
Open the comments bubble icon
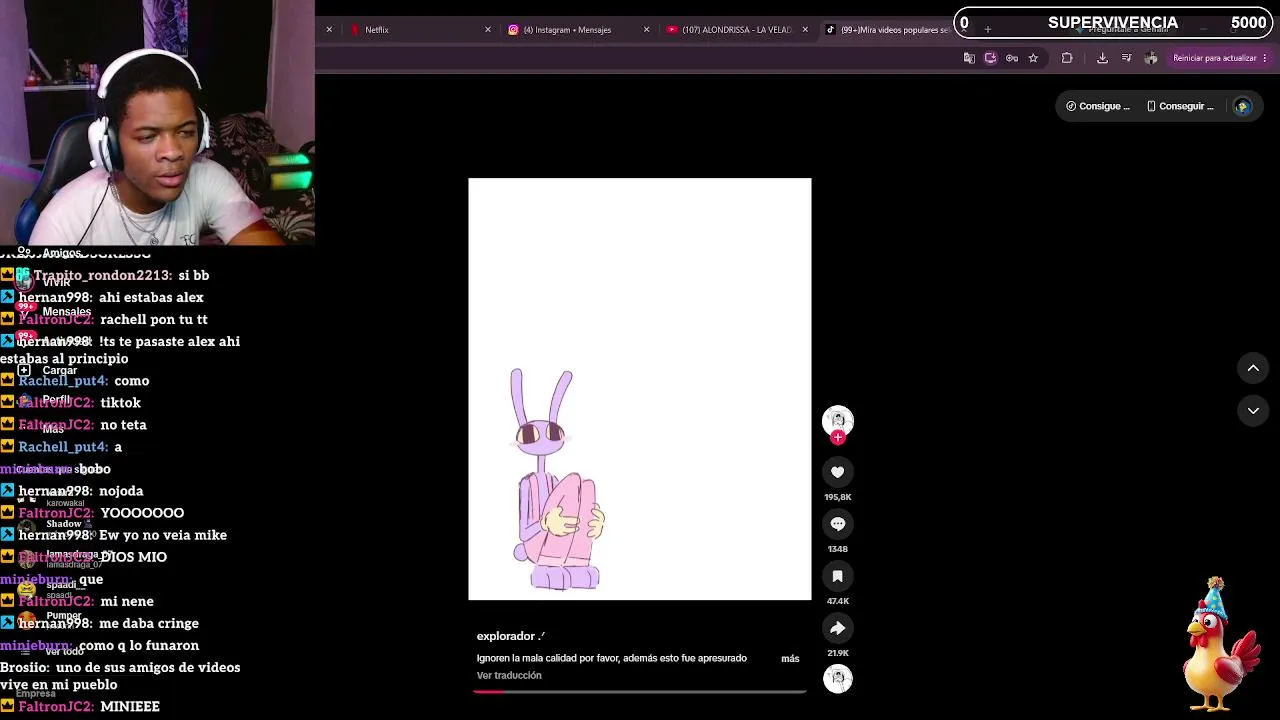click(x=838, y=524)
